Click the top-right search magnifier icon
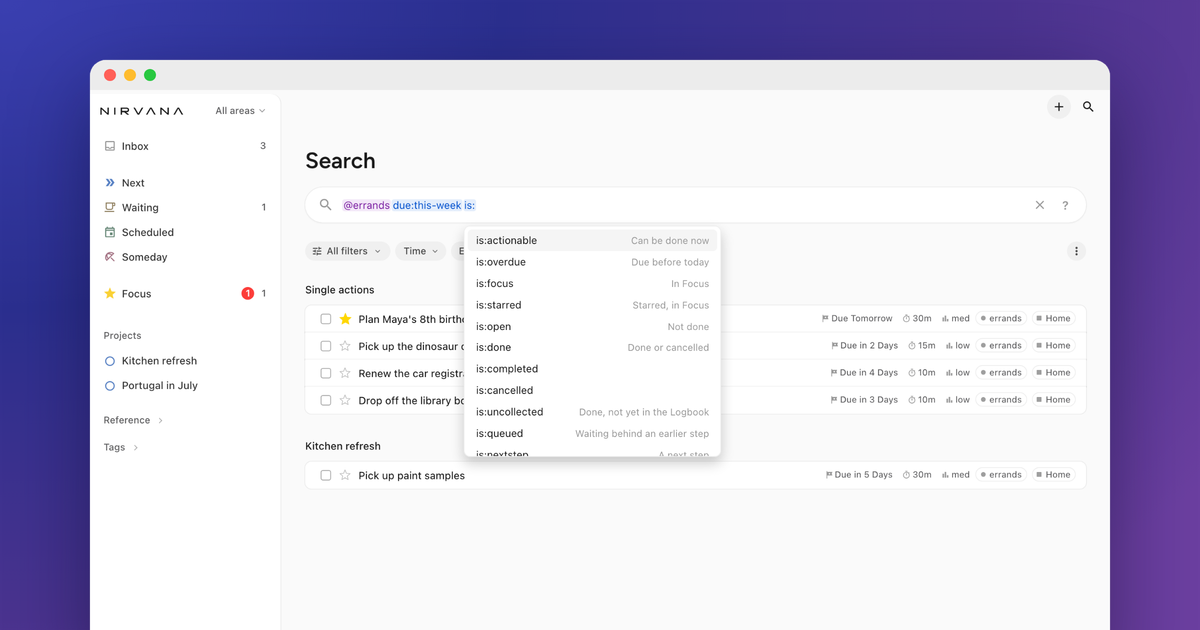This screenshot has width=1200, height=630. click(x=1088, y=107)
